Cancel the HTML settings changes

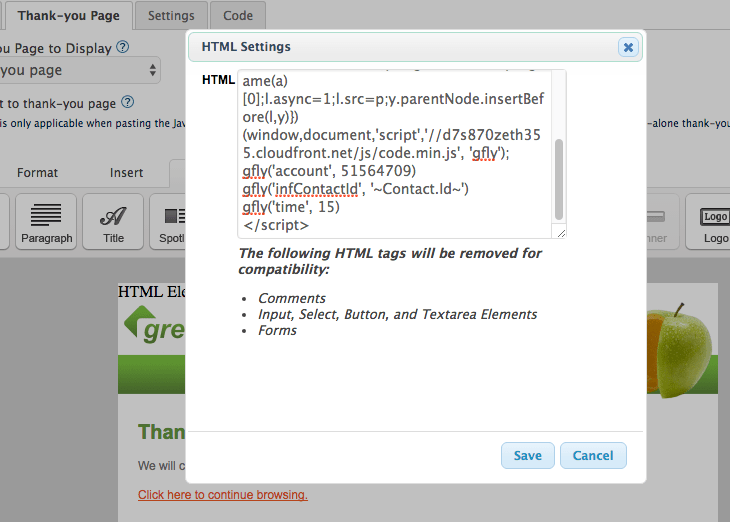[593, 455]
